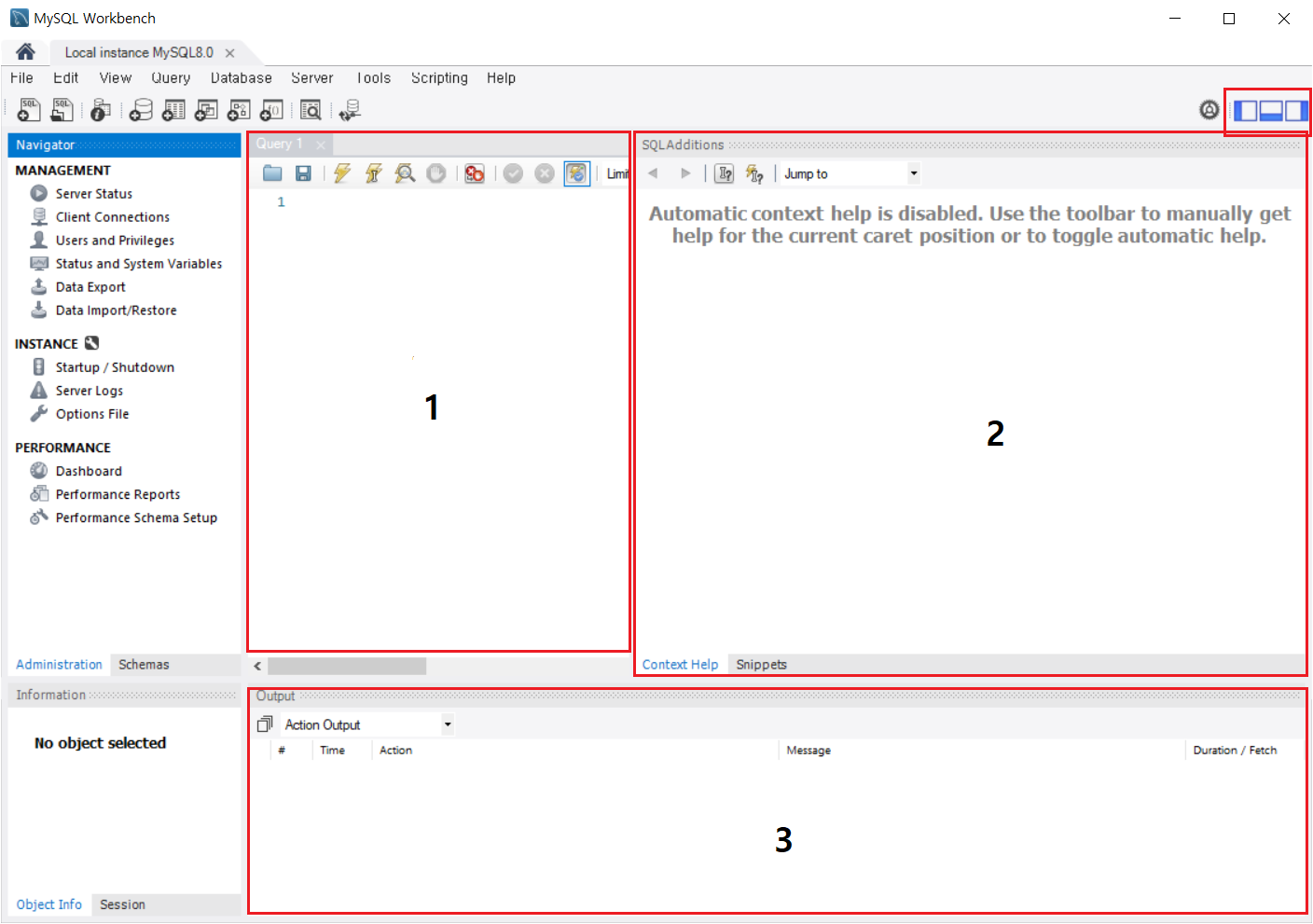This screenshot has height=924, width=1313.
Task: Execute the query with the lightning icon
Action: pos(342,173)
